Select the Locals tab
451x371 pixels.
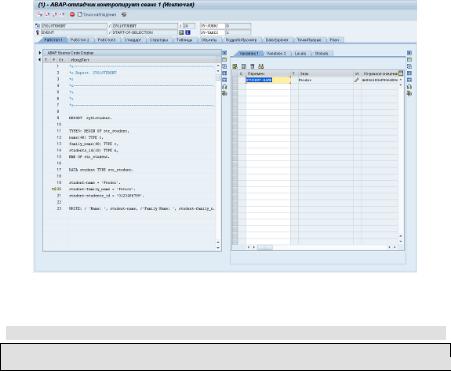coord(300,53)
